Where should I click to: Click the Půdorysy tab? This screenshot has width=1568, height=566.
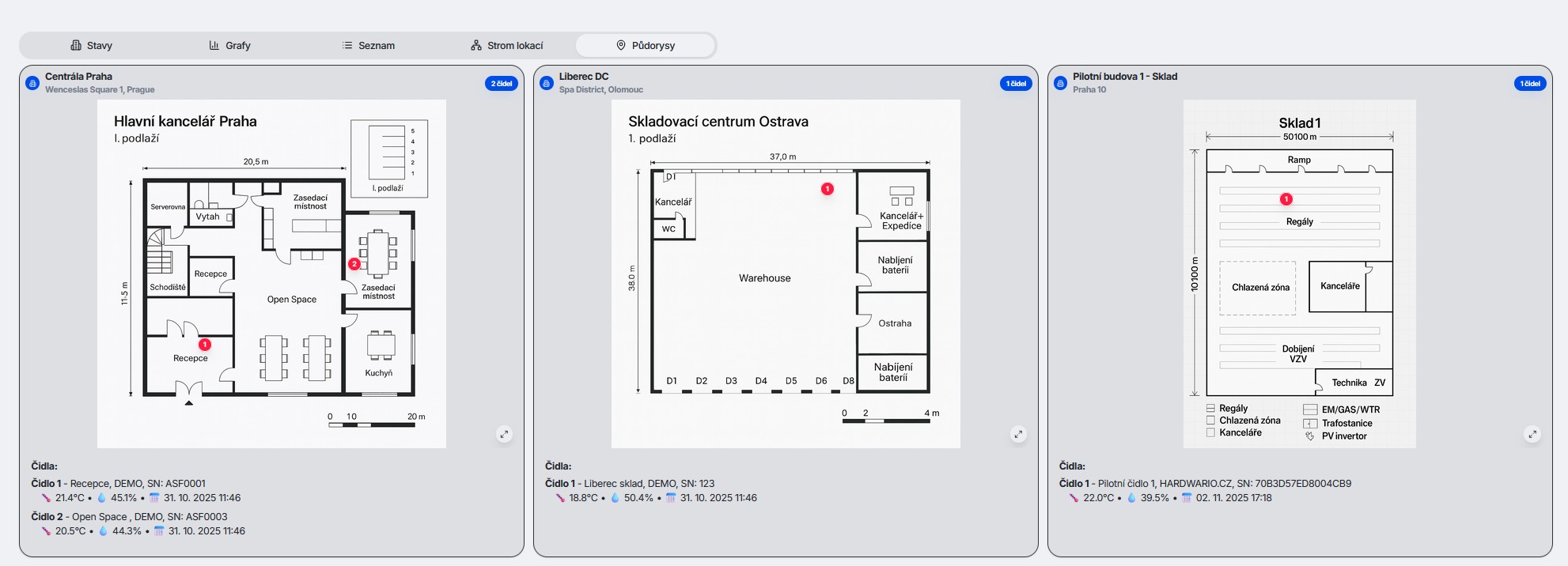[645, 45]
